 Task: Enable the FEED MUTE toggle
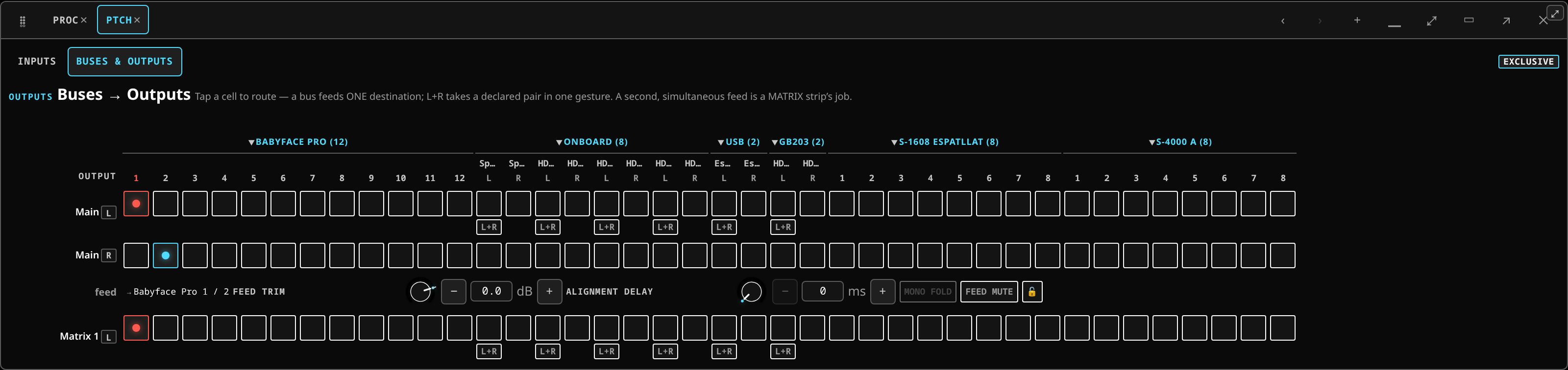click(x=988, y=292)
